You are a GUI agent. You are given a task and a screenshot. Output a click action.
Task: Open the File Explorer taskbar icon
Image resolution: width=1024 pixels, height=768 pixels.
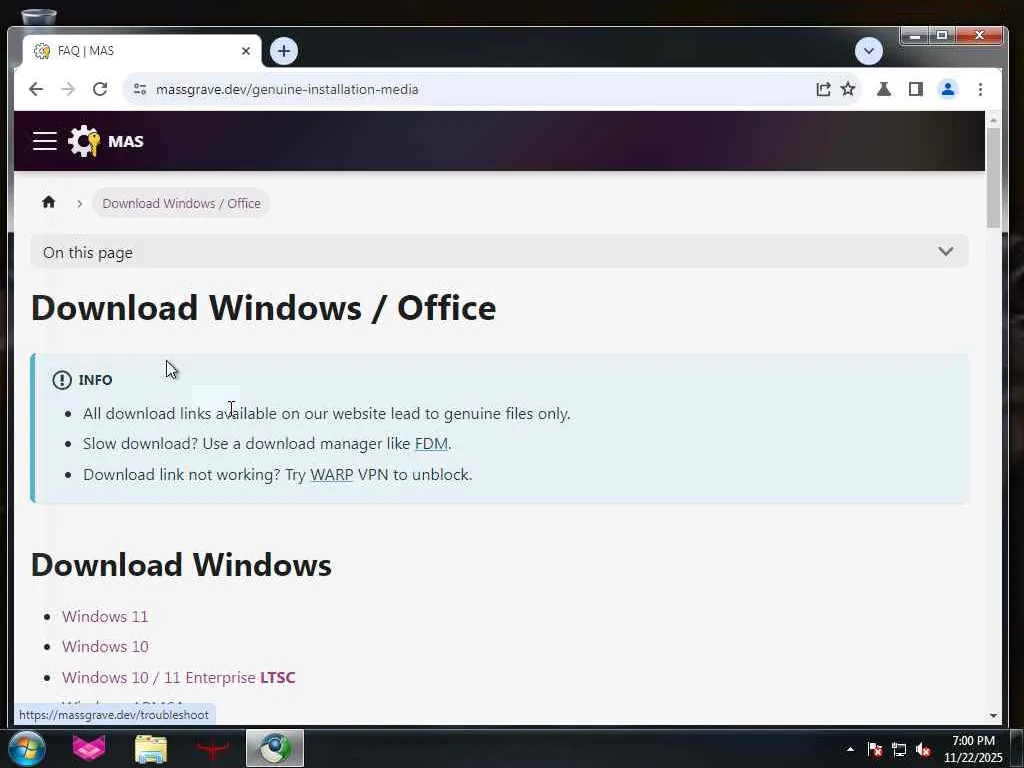click(x=151, y=748)
